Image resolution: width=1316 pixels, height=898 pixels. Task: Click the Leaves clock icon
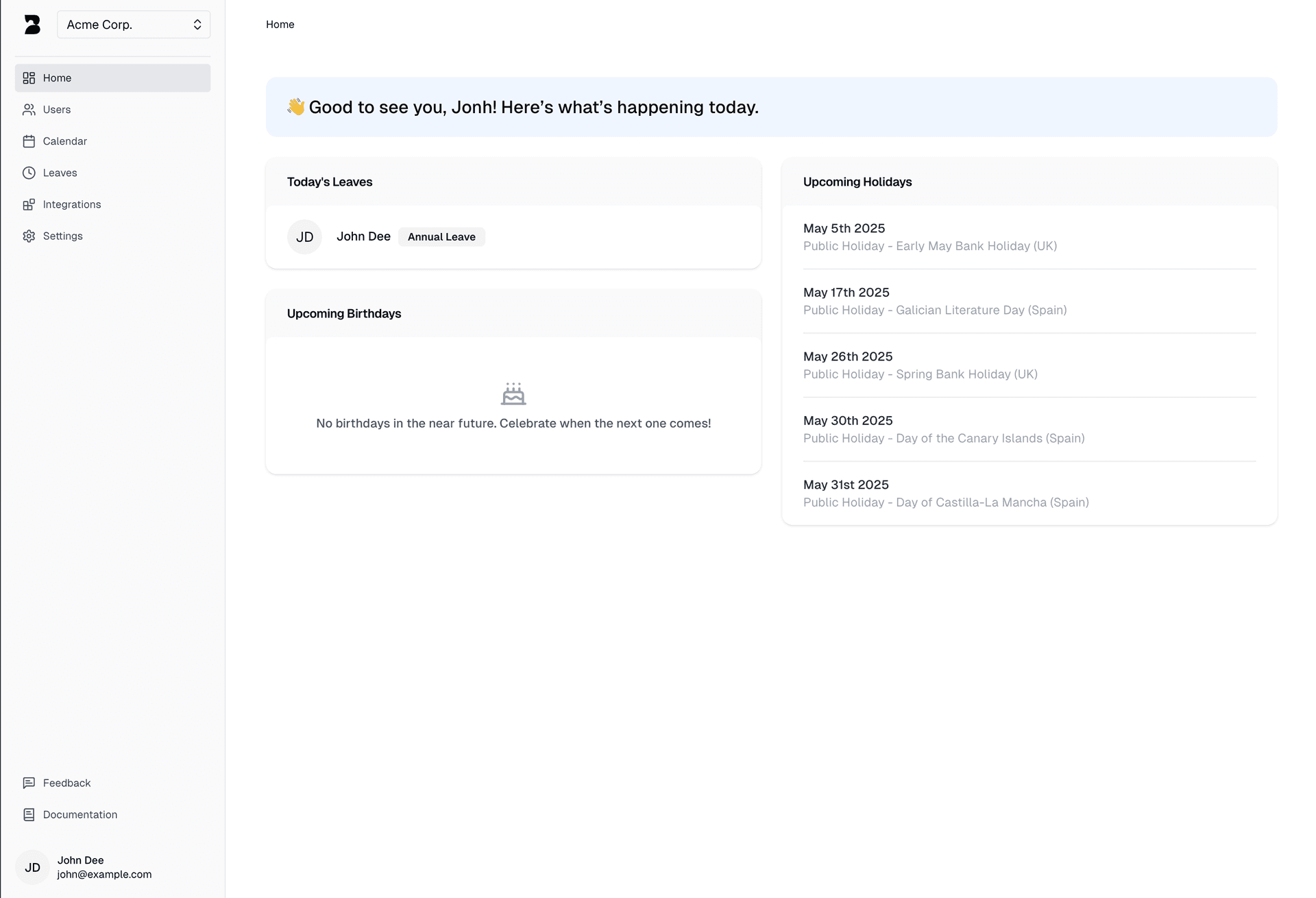tap(29, 173)
